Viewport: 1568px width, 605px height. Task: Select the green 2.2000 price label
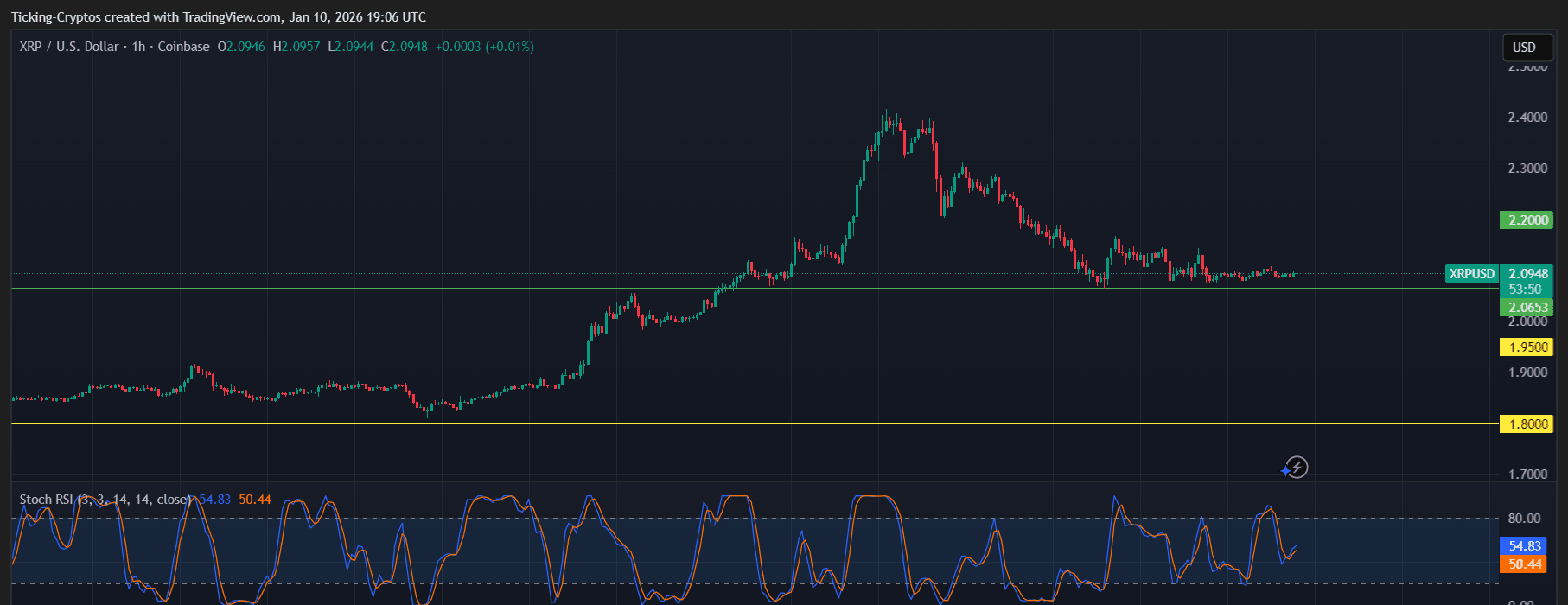click(1527, 220)
